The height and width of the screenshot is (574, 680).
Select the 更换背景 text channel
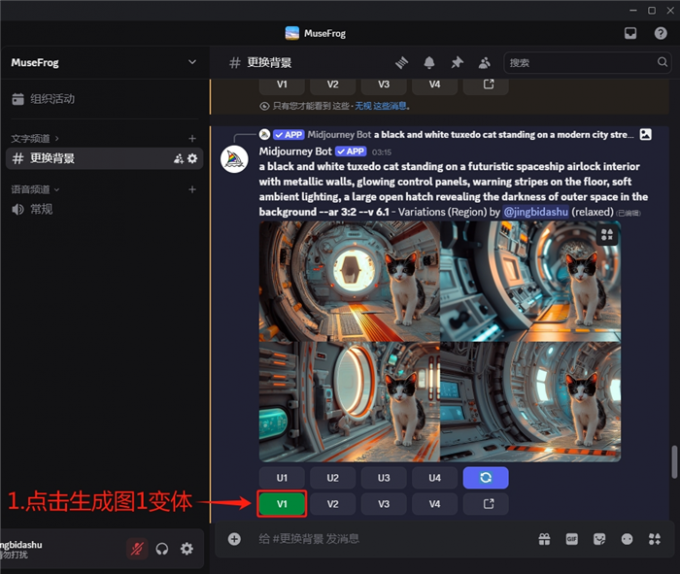104,158
